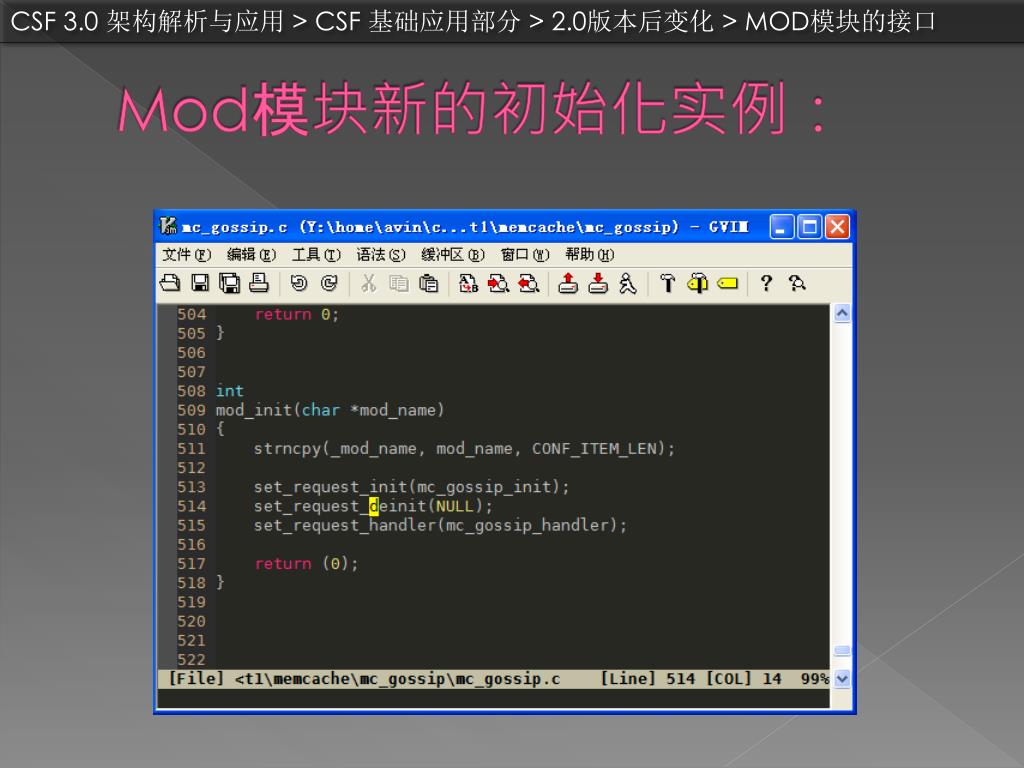Click the Save All files icon

pos(229,283)
